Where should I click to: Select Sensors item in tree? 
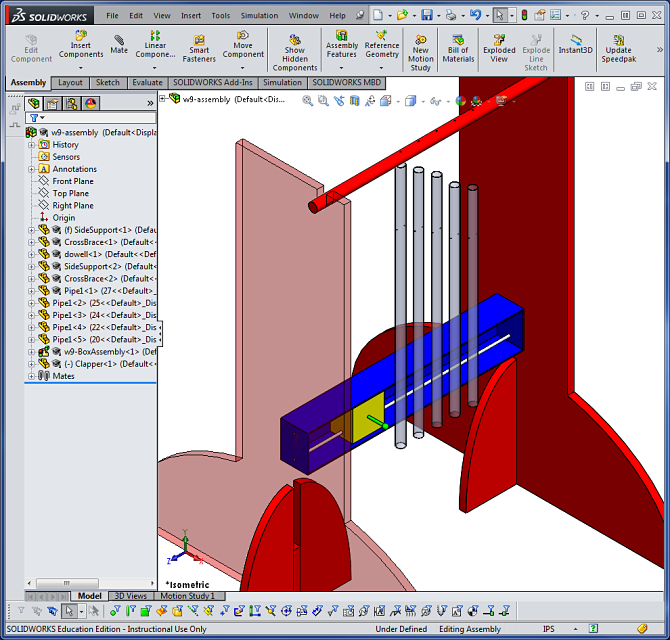tap(66, 157)
